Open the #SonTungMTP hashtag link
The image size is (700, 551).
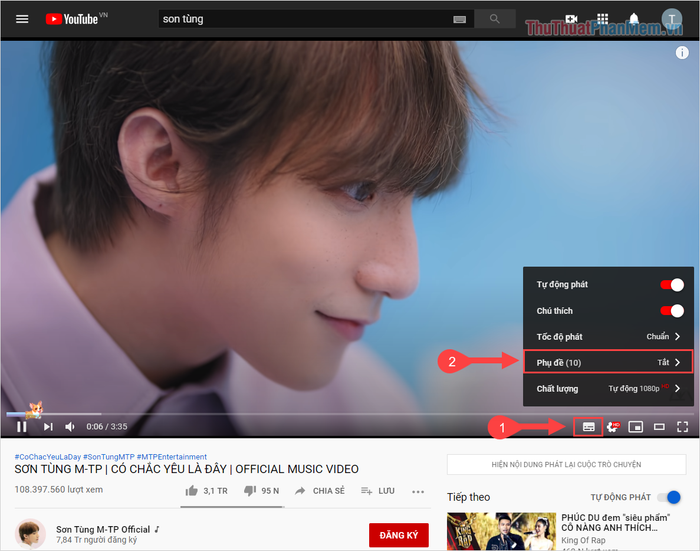(109, 457)
